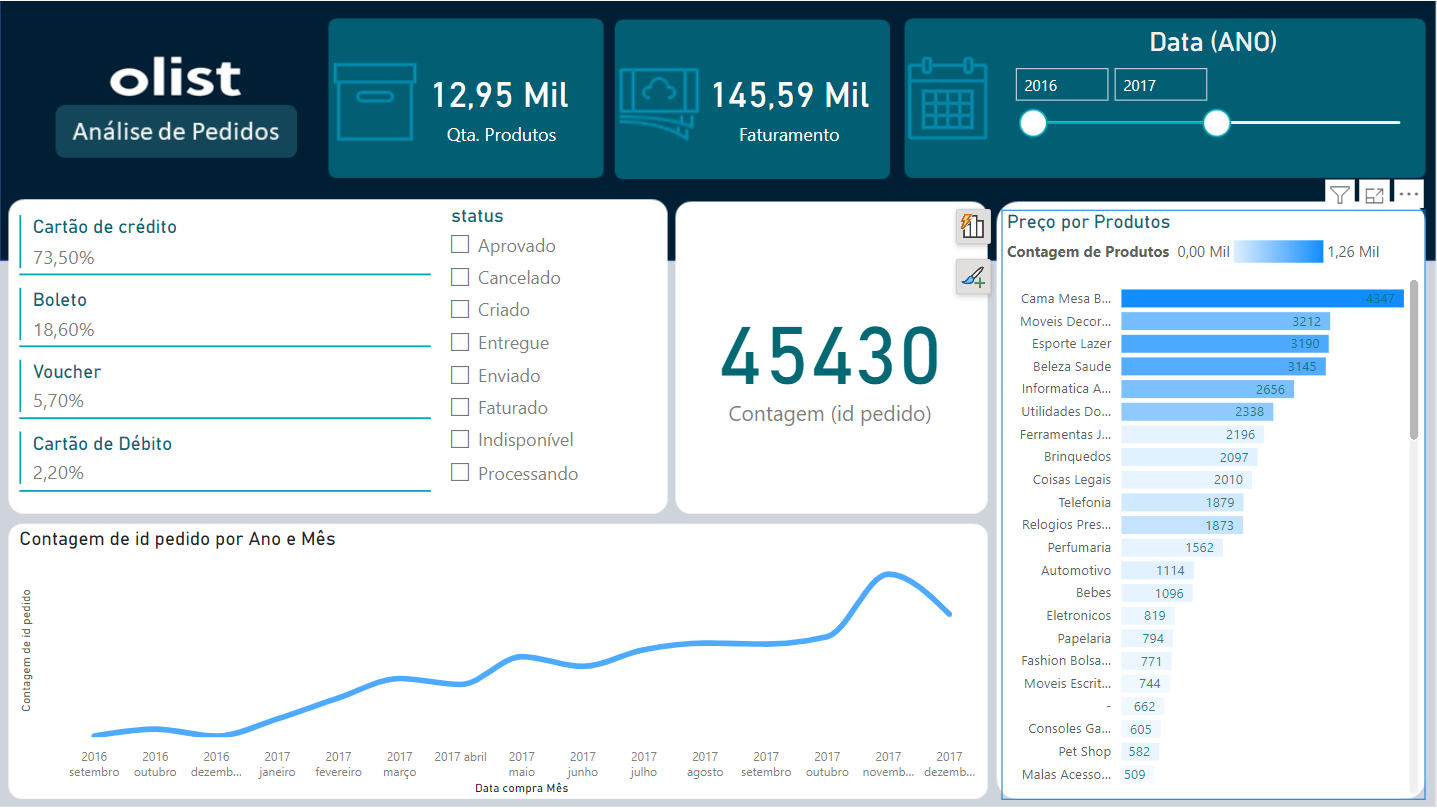
Task: Click the focus mode expand icon
Action: tap(1374, 195)
